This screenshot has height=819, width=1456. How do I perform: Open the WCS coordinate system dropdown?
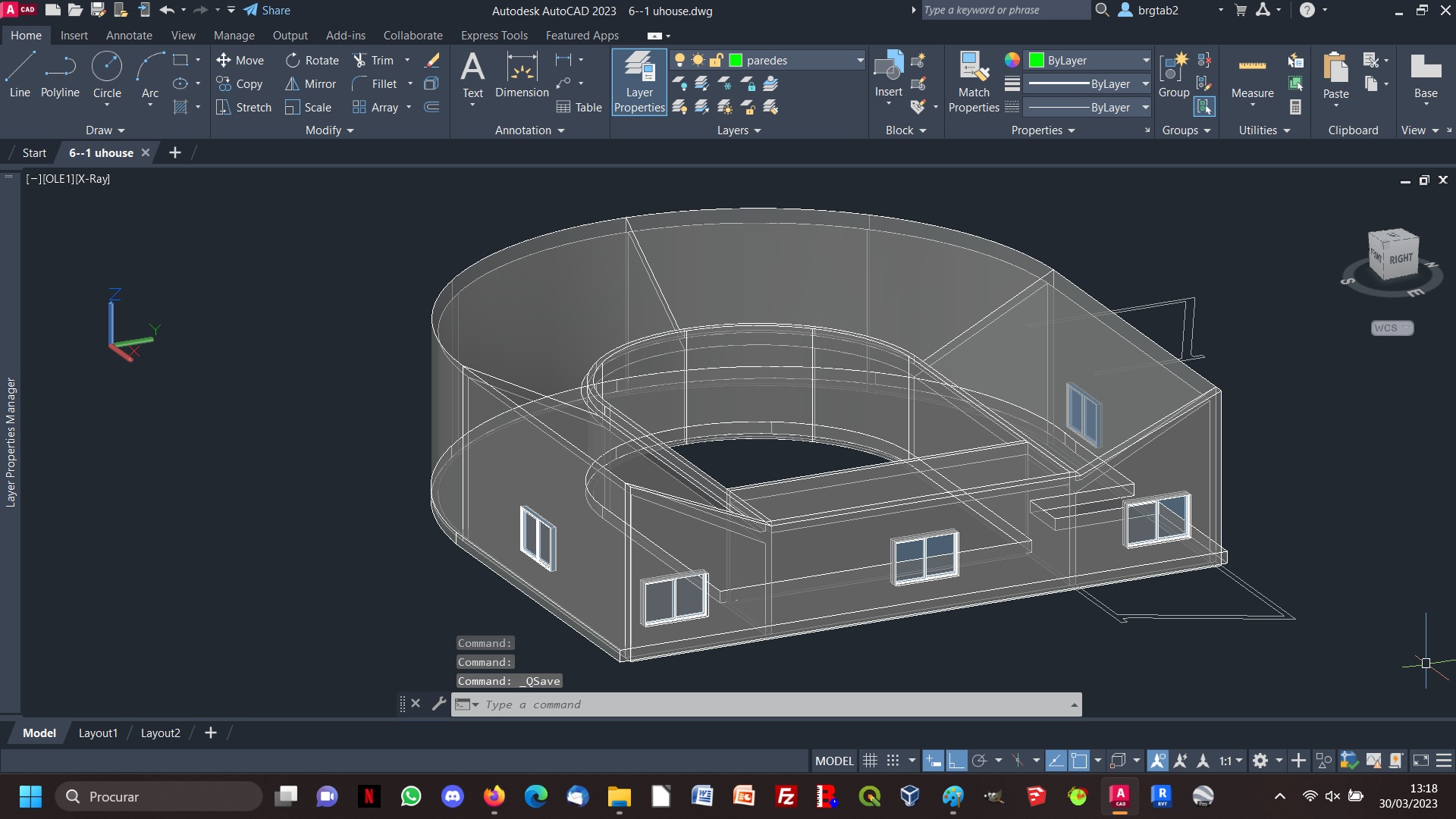(x=1392, y=328)
